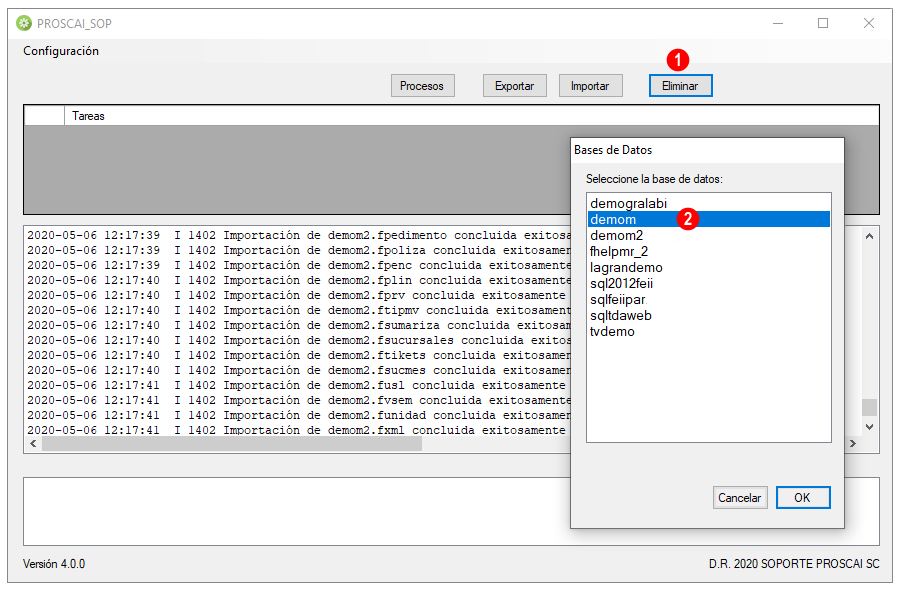Click the Importar button
This screenshot has width=902, height=593.
coord(590,86)
